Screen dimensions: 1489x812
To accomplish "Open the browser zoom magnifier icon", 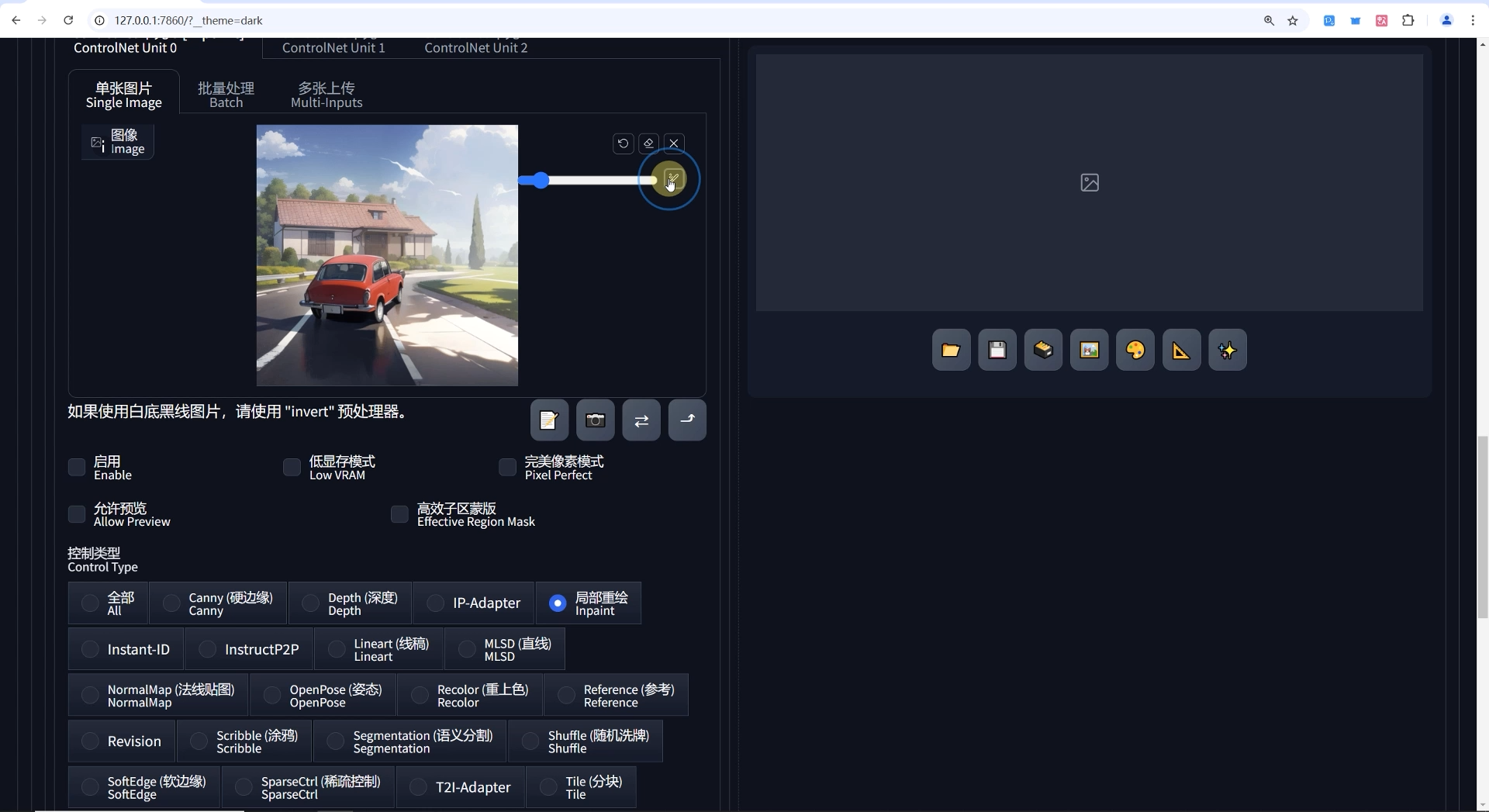I will [1269, 21].
